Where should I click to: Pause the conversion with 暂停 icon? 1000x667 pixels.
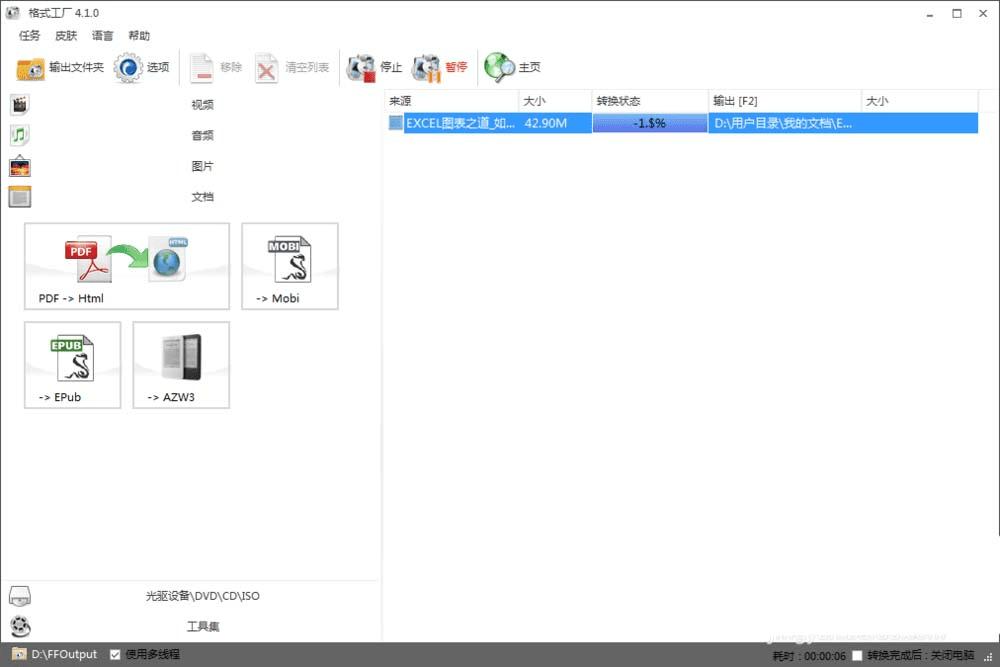pyautogui.click(x=426, y=68)
